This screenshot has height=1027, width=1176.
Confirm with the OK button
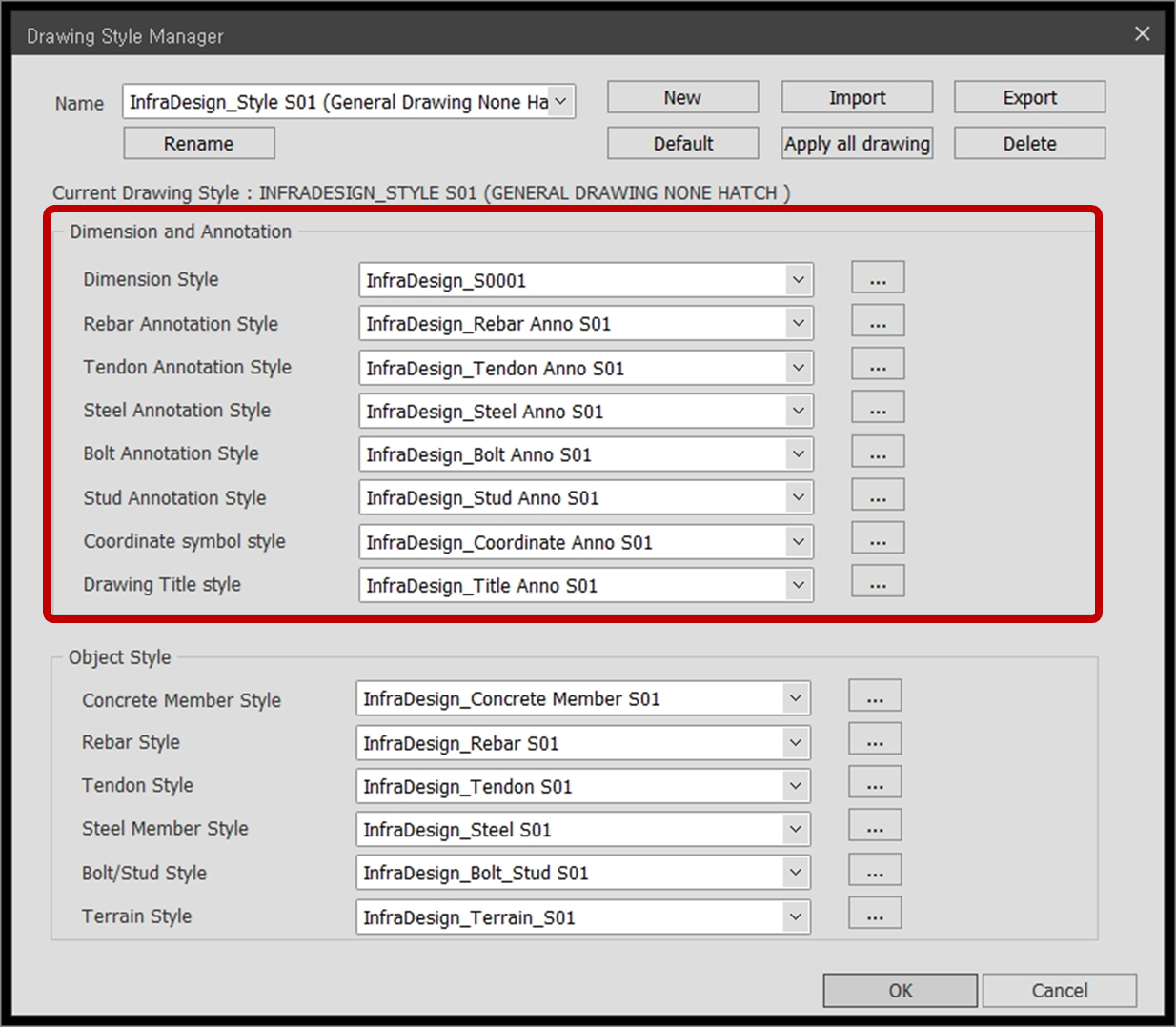click(x=901, y=990)
